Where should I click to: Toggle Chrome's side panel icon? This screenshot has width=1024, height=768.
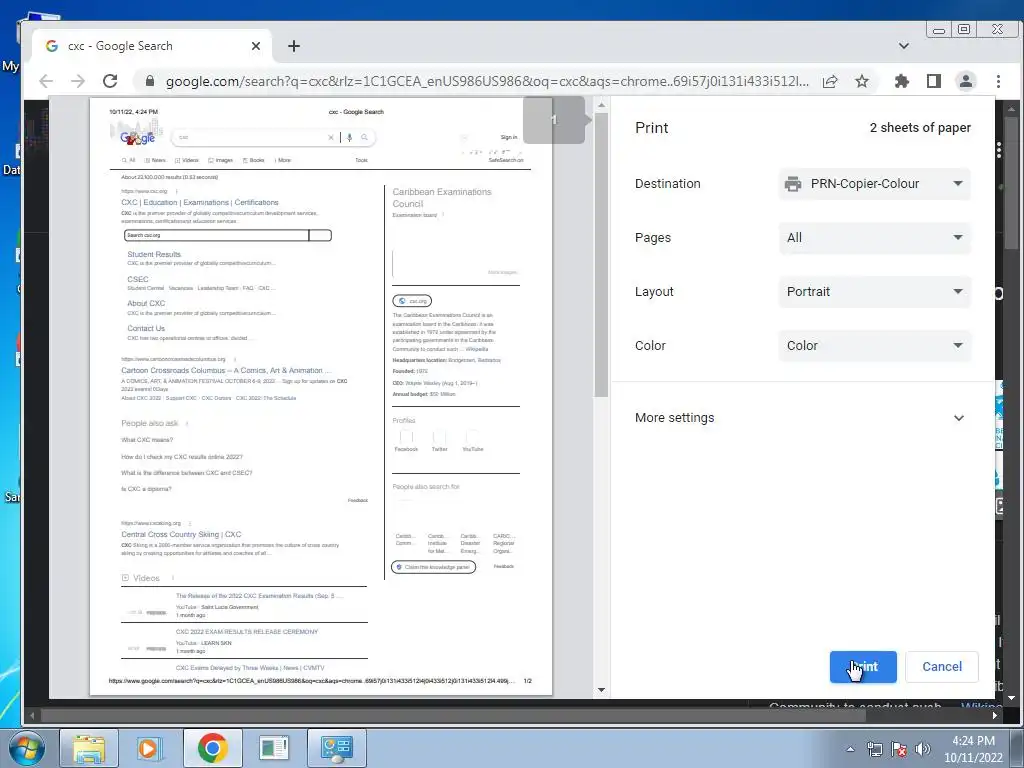[934, 81]
